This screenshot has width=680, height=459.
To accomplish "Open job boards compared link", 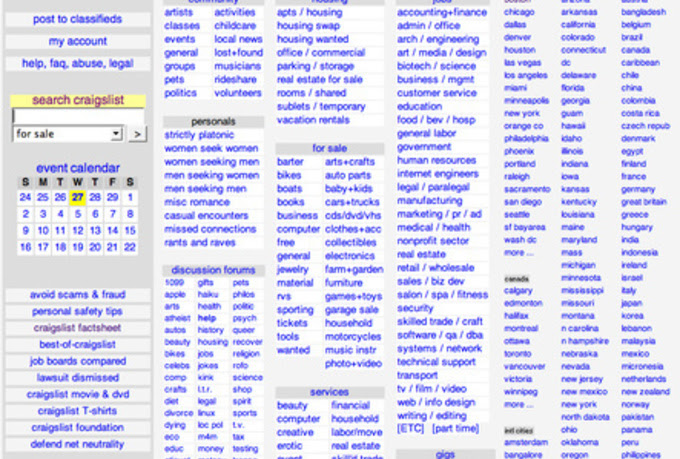I will pyautogui.click(x=78, y=361).
